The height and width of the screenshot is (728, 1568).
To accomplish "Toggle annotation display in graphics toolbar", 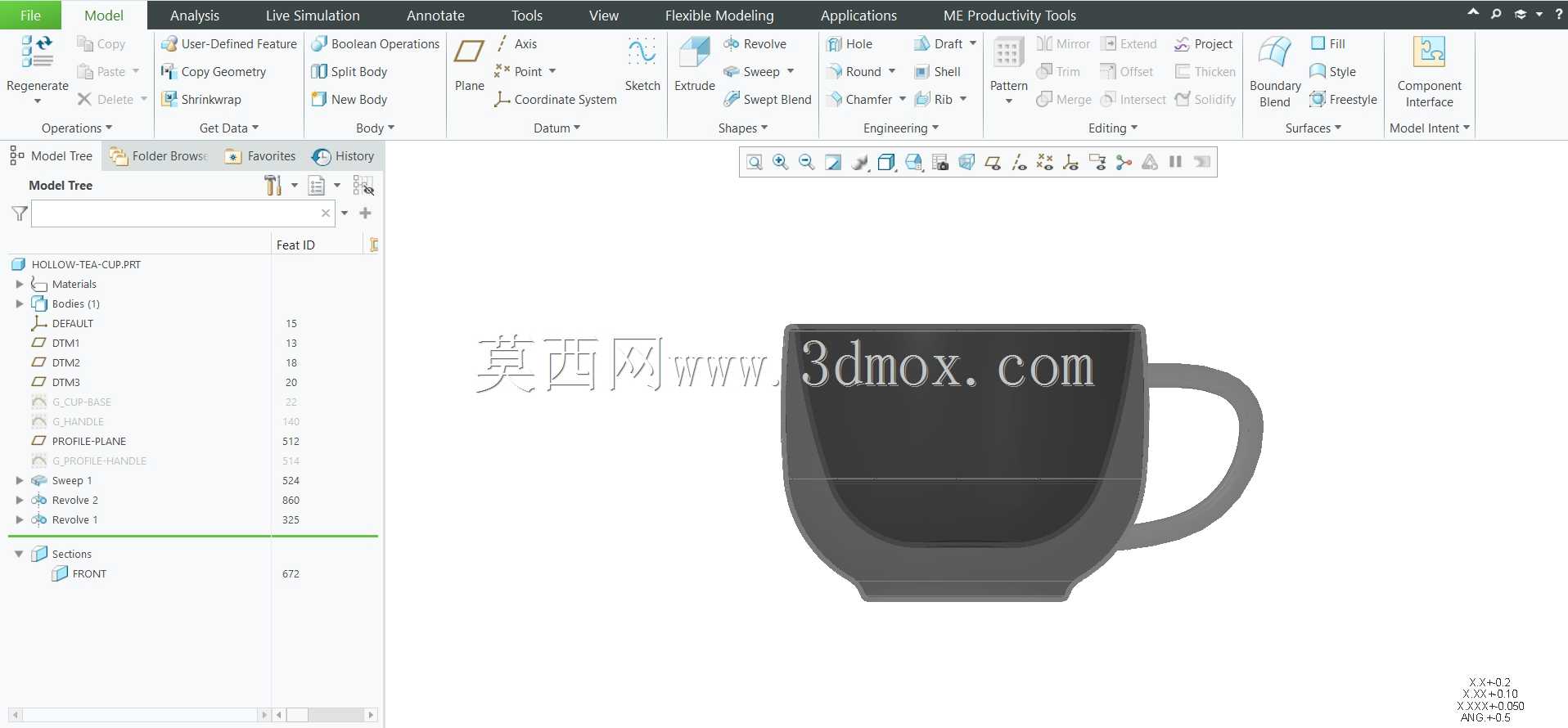I will coord(1097,162).
